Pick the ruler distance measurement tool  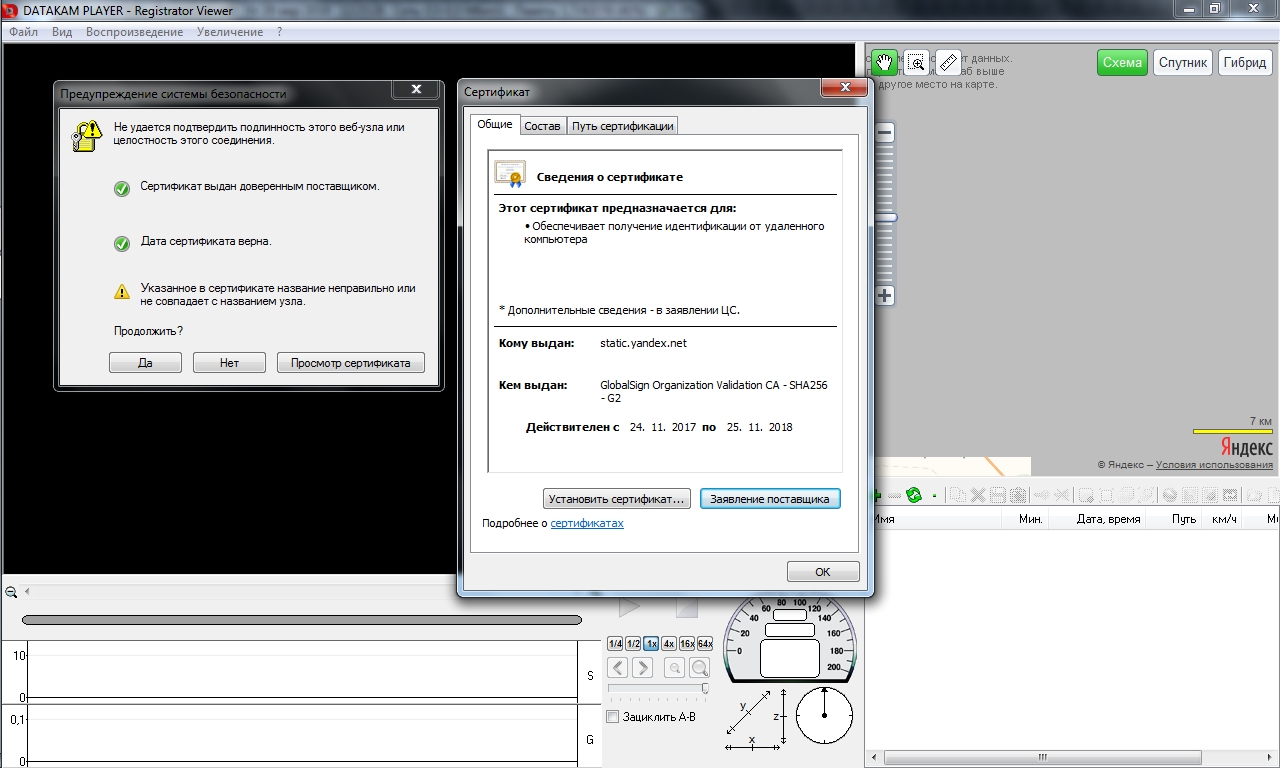[948, 63]
